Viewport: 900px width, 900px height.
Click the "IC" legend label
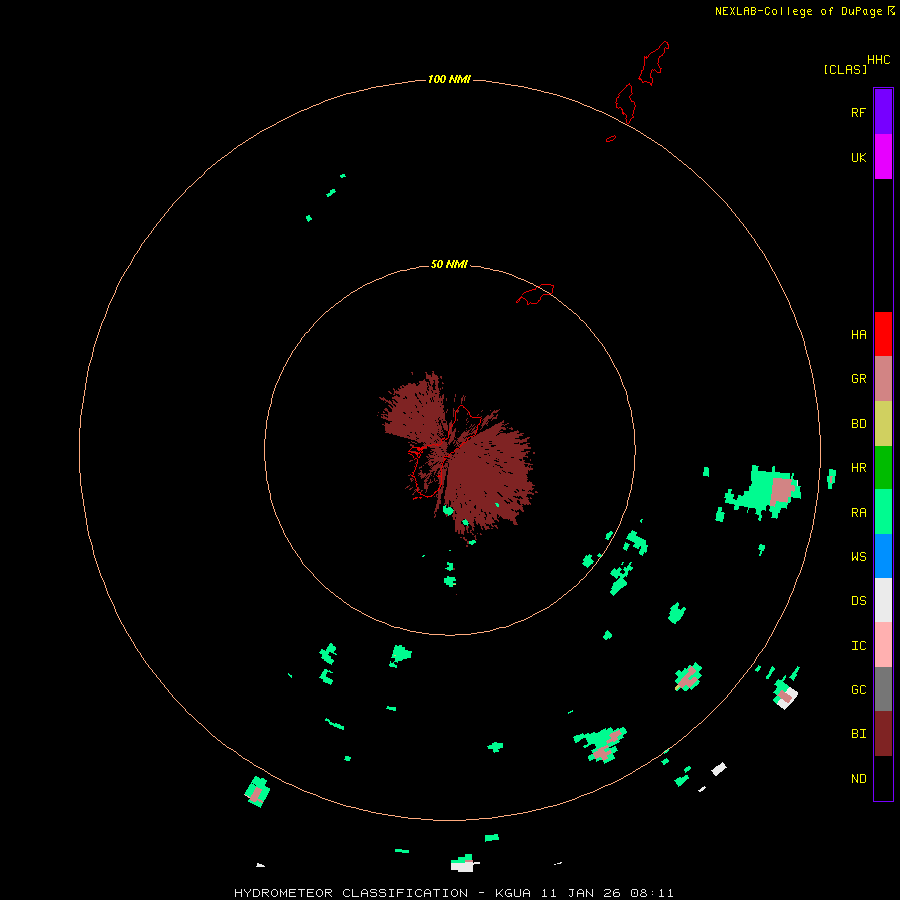click(858, 646)
